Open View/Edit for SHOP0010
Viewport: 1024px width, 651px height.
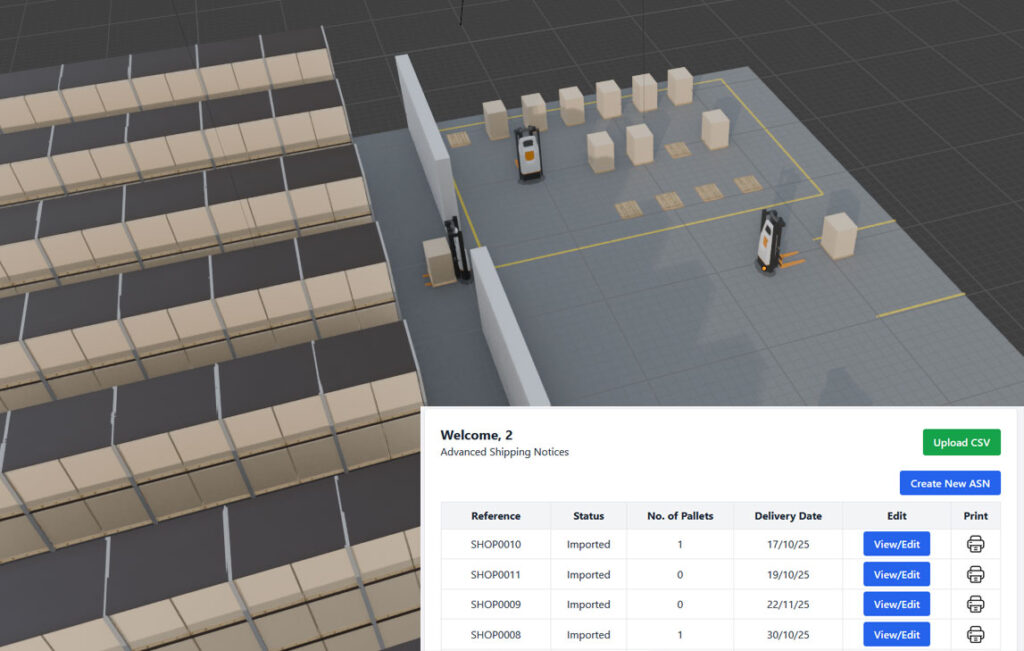895,543
